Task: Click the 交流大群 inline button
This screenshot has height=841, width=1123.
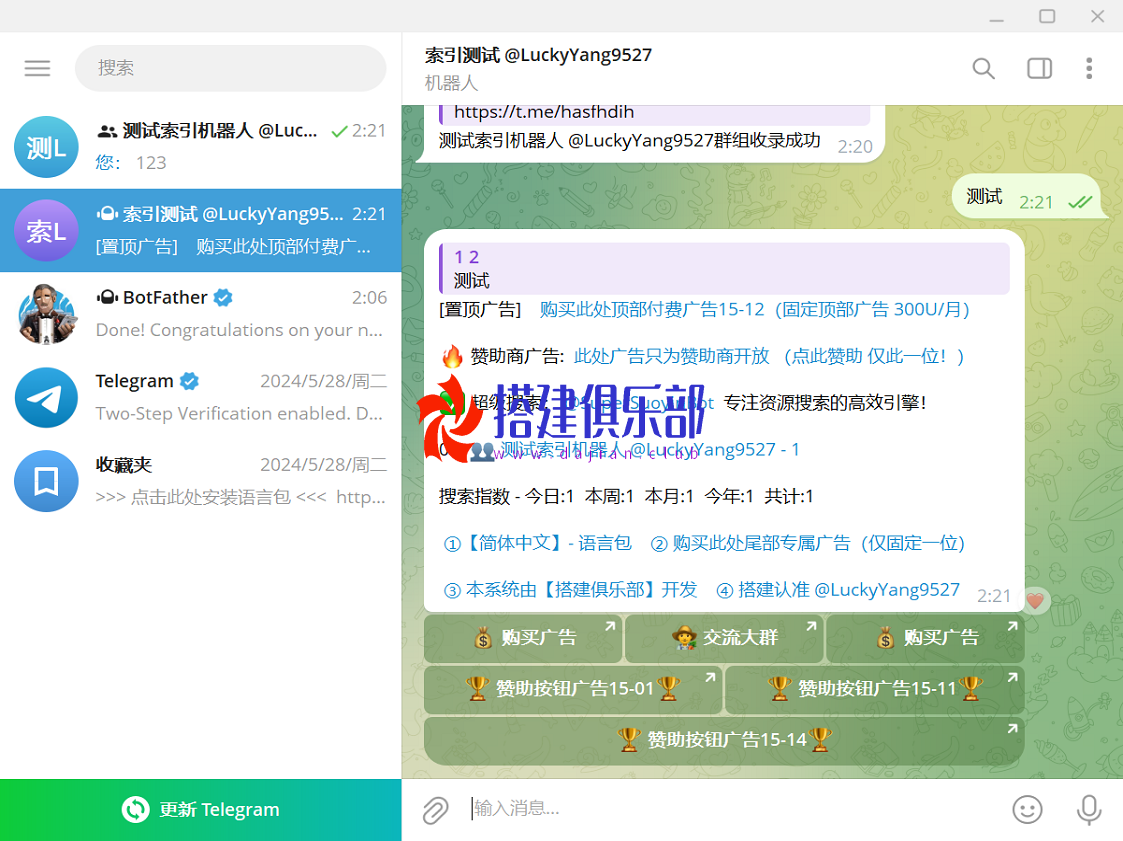Action: [724, 638]
